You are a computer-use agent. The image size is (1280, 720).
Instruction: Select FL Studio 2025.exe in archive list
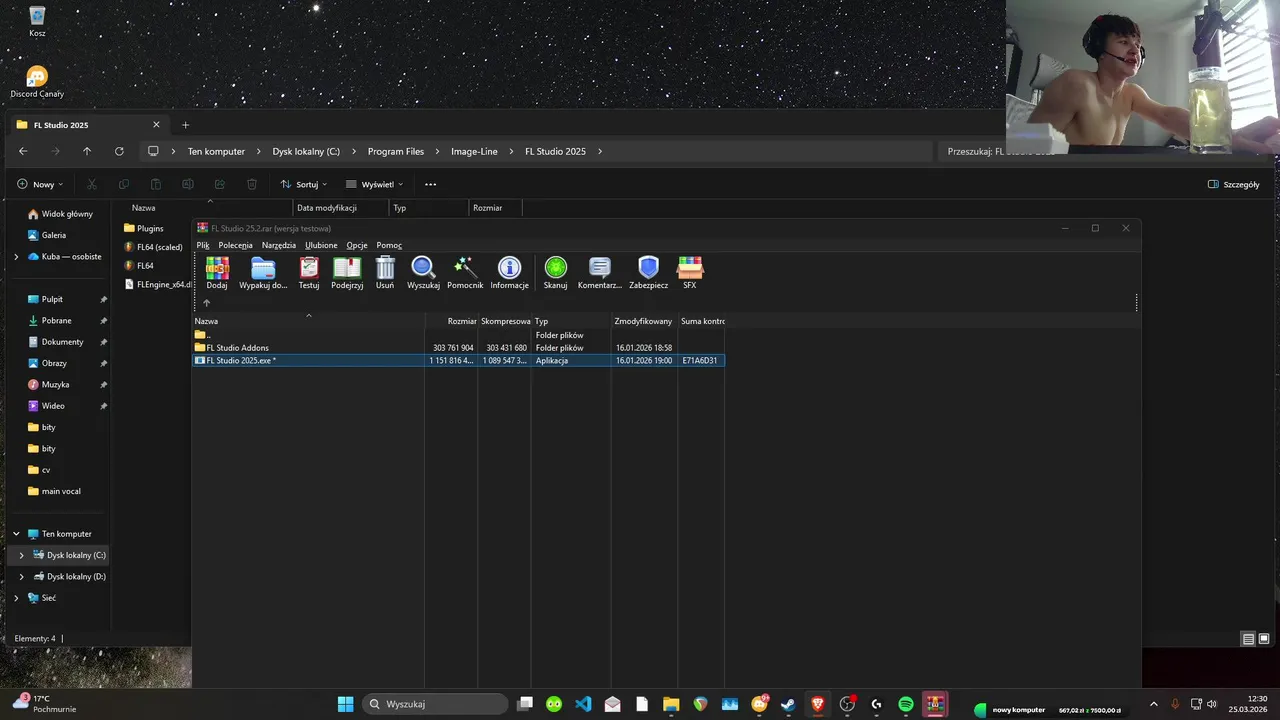(x=458, y=360)
